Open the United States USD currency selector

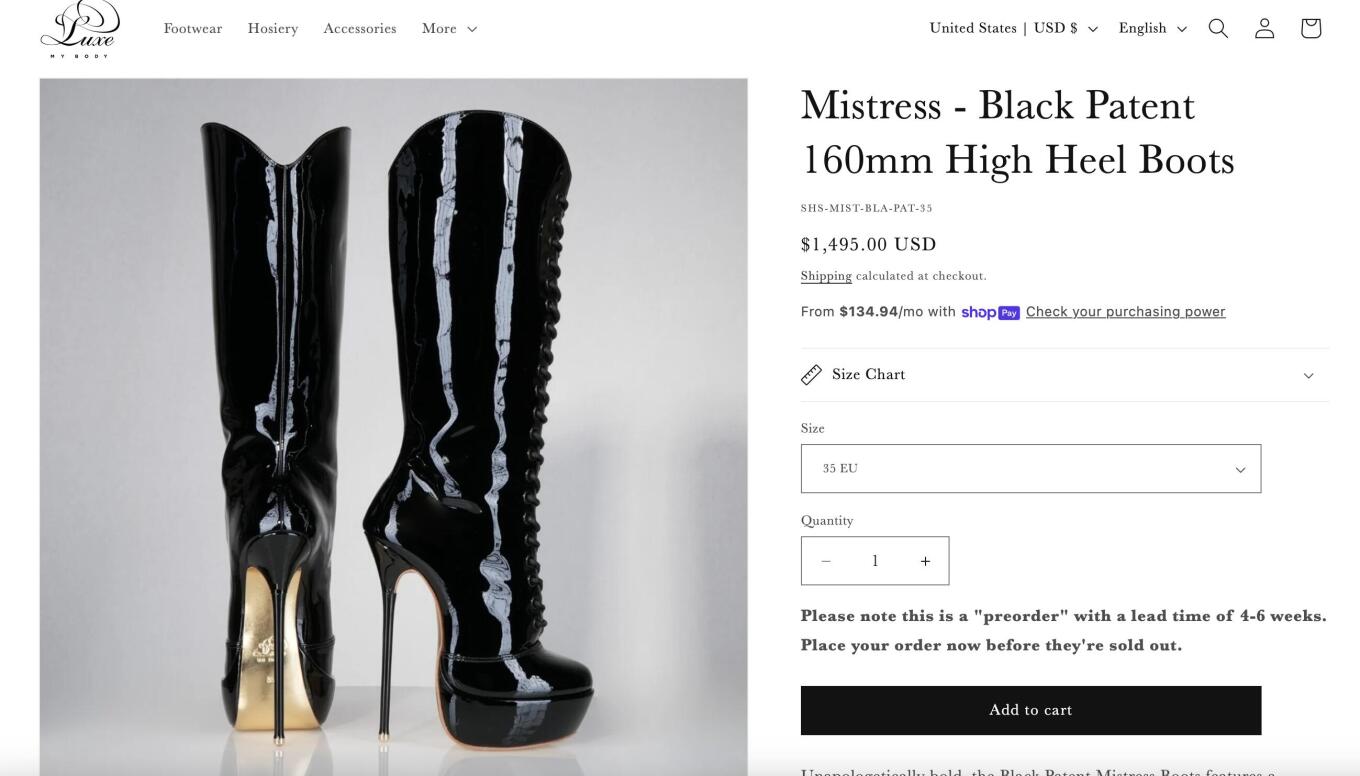pos(1014,28)
